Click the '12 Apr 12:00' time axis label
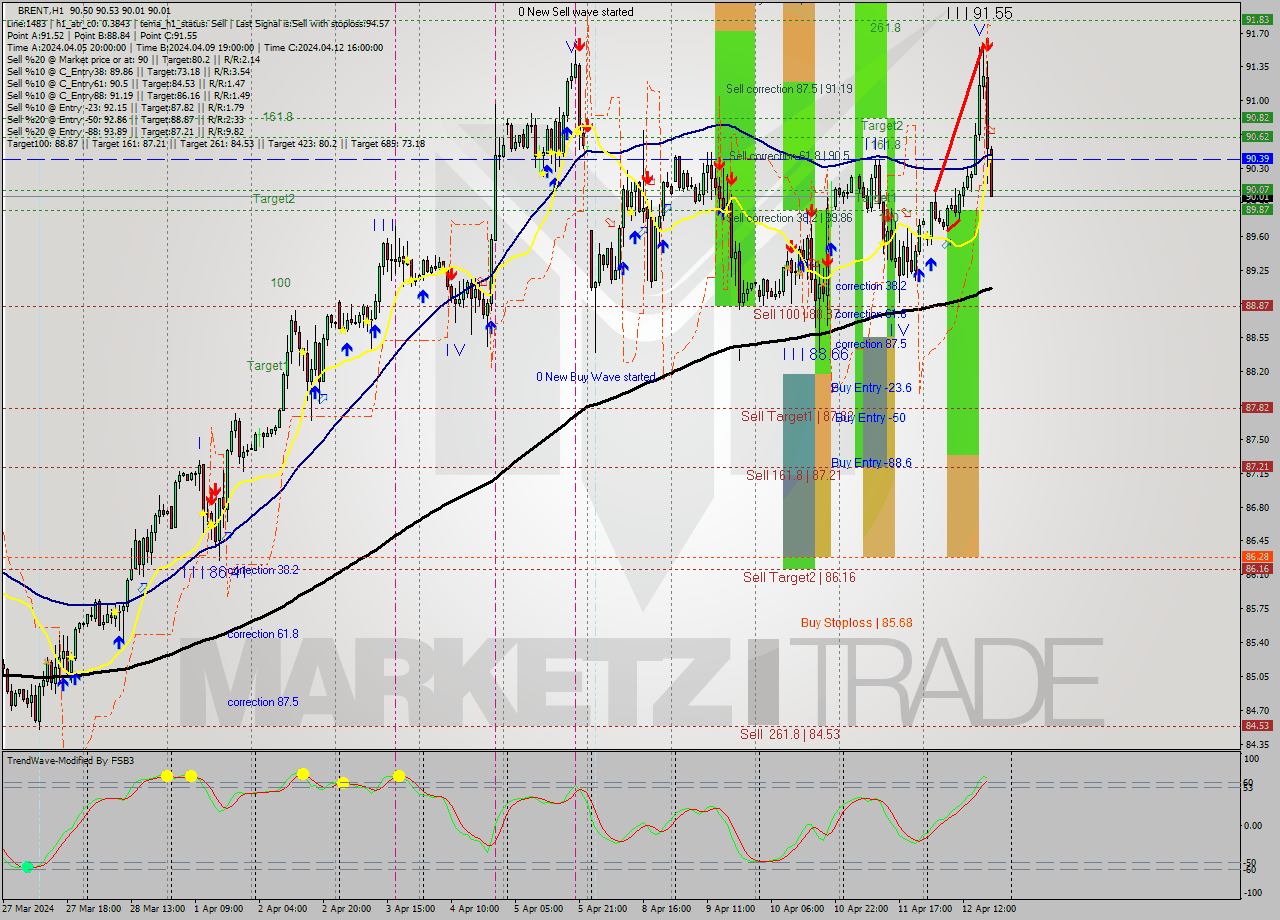The width and height of the screenshot is (1280, 920). (988, 908)
